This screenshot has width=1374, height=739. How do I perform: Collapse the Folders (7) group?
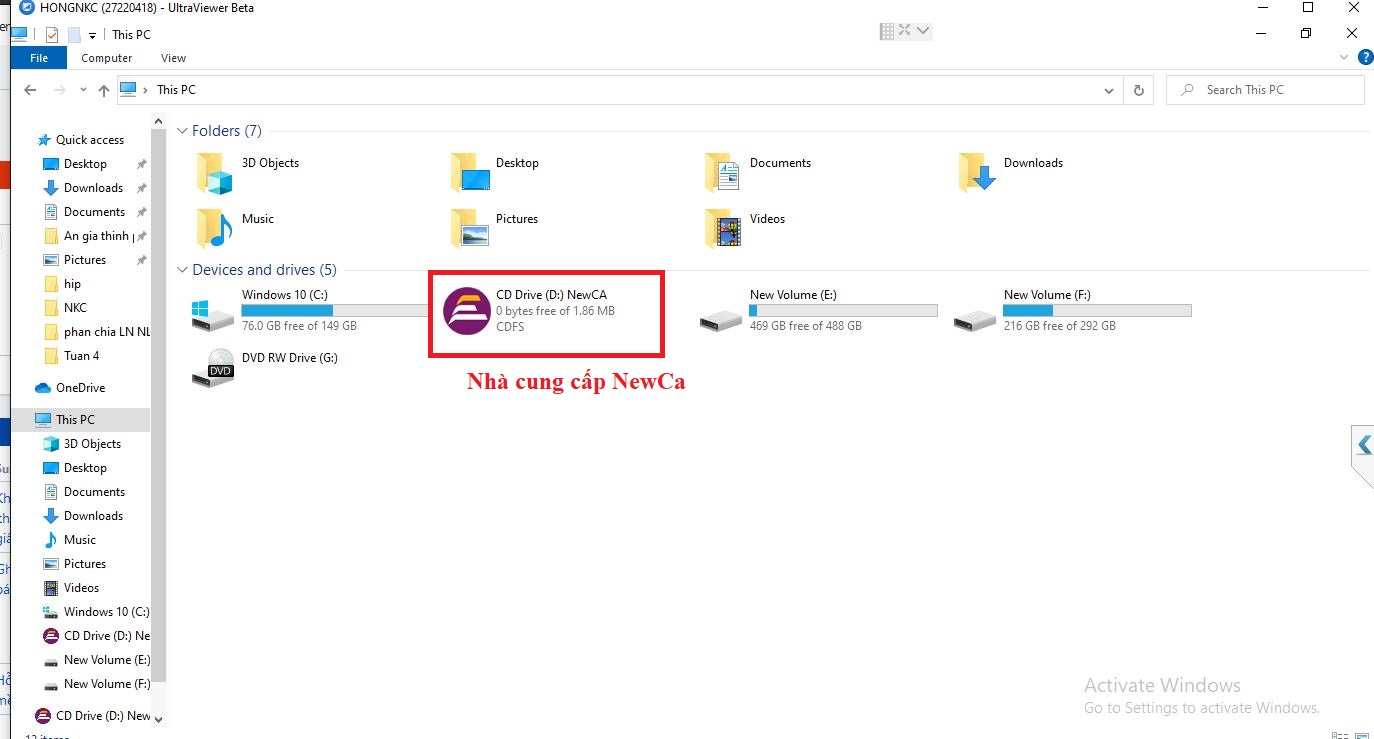[182, 131]
